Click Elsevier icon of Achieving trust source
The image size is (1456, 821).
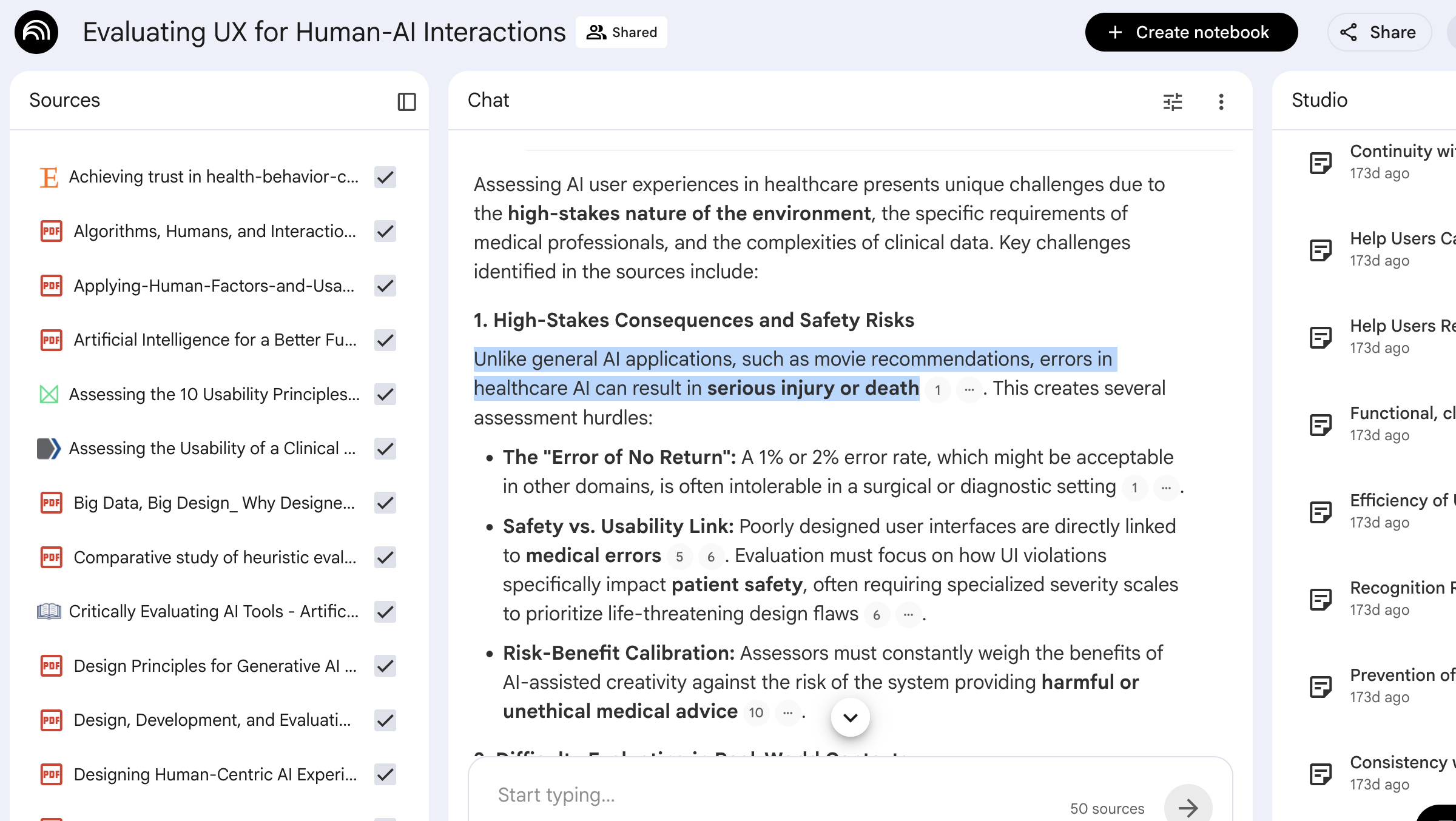click(x=49, y=177)
